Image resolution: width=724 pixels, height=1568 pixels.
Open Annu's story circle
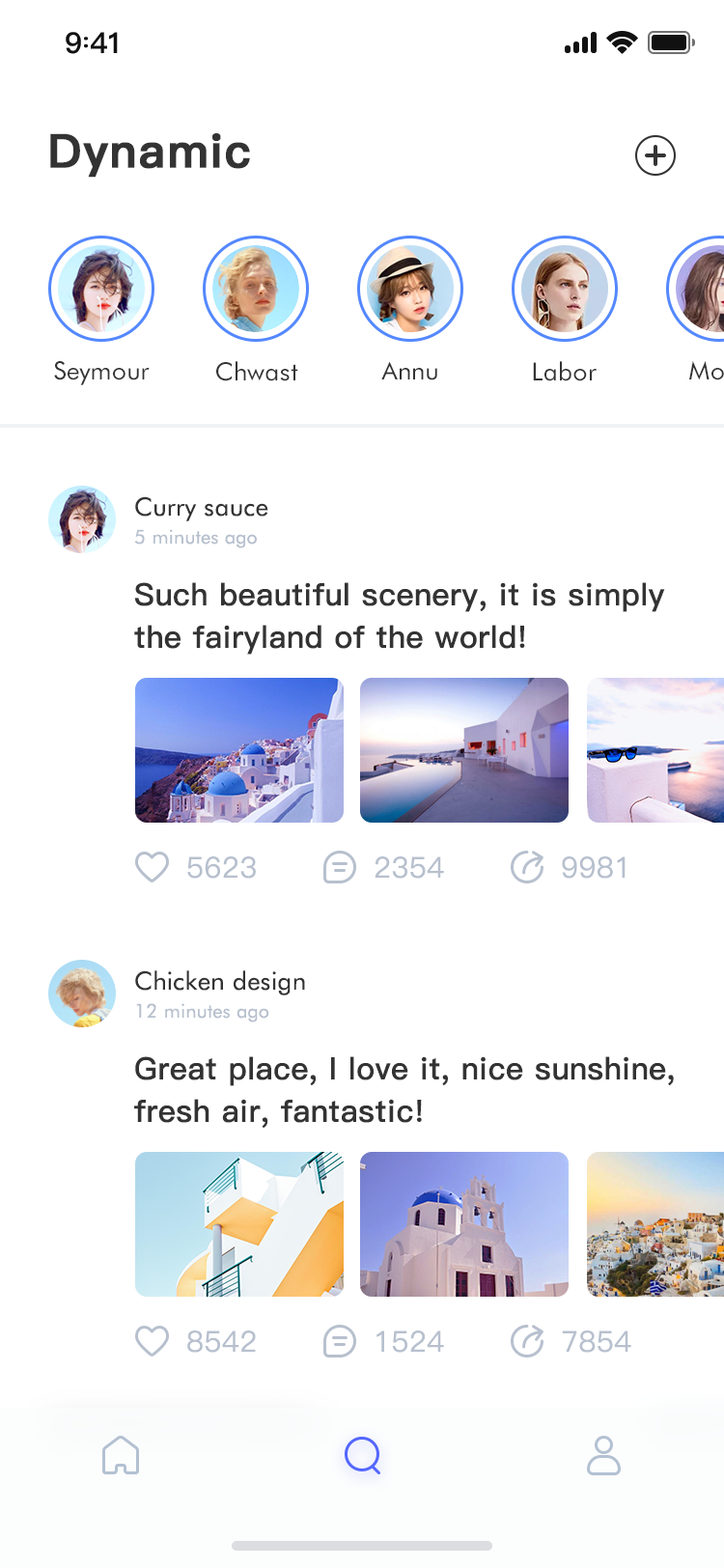[x=410, y=289]
